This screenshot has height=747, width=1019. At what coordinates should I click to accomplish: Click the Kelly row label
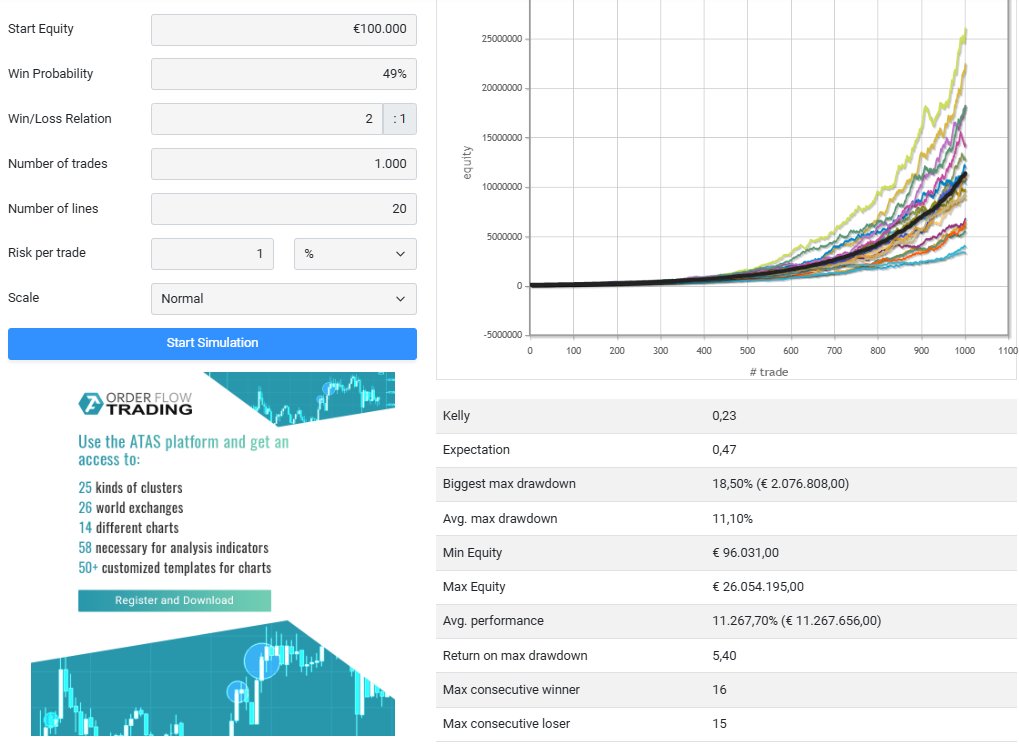click(x=456, y=416)
